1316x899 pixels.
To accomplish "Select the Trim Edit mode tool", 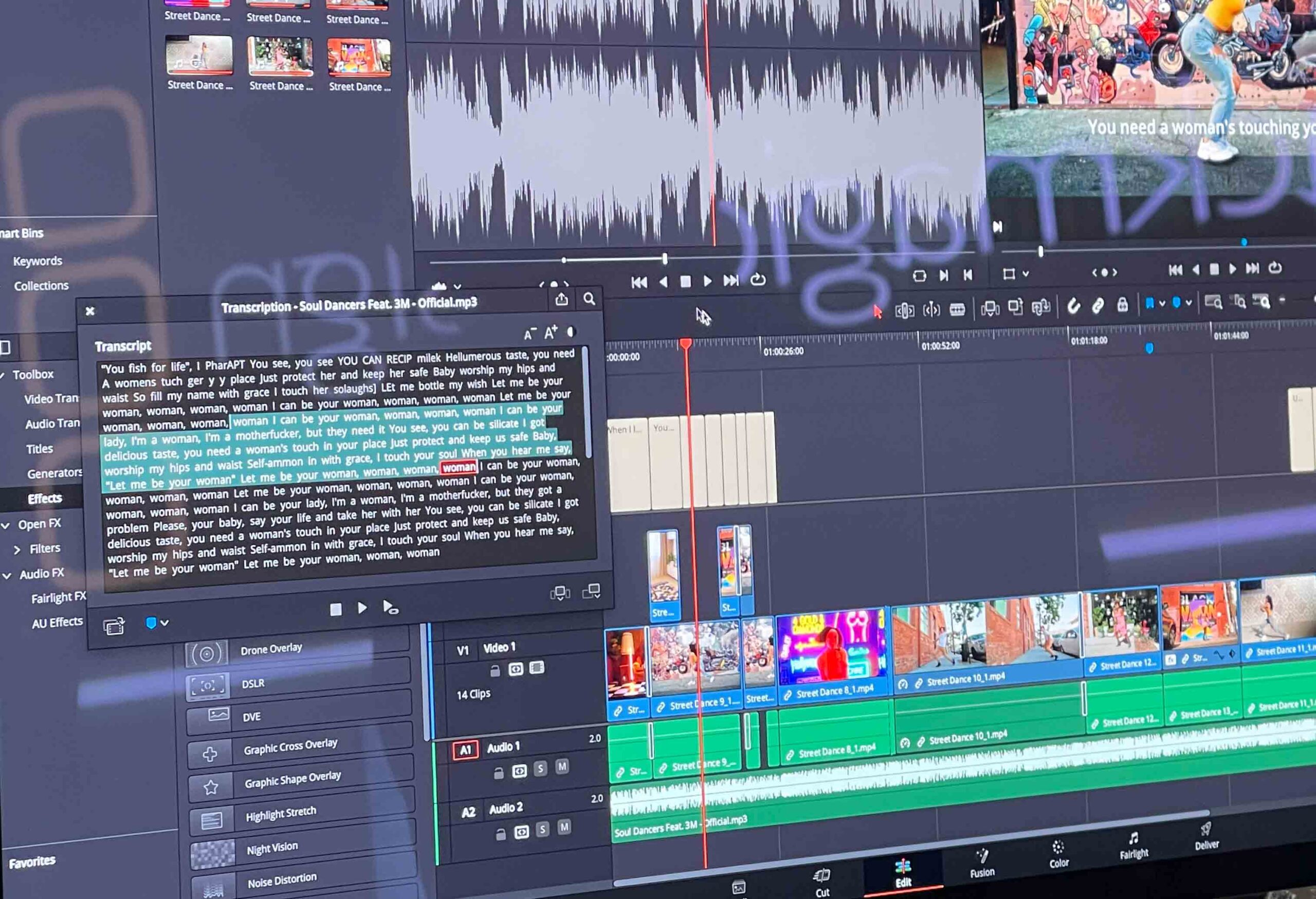I will [x=904, y=310].
